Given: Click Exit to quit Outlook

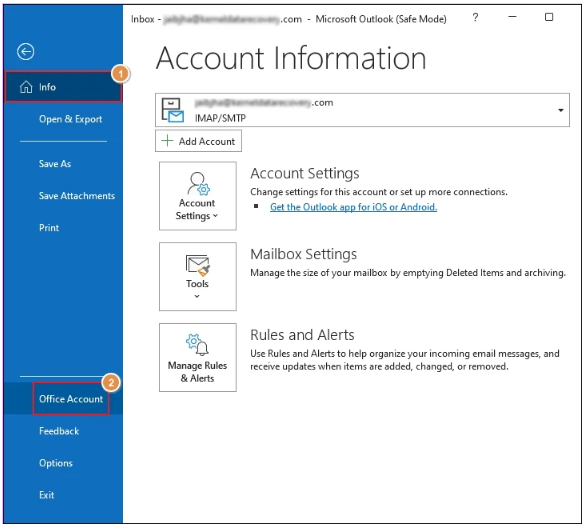Looking at the screenshot, I should (x=46, y=495).
